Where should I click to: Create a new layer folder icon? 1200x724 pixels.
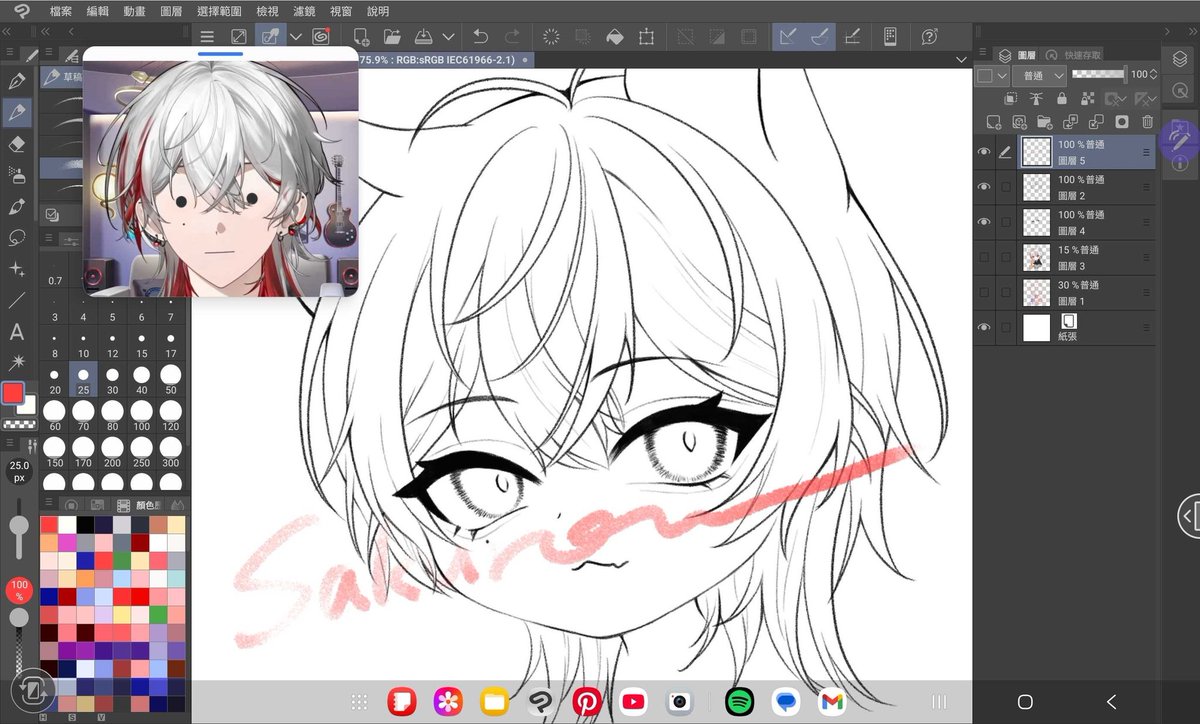pyautogui.click(x=1045, y=122)
